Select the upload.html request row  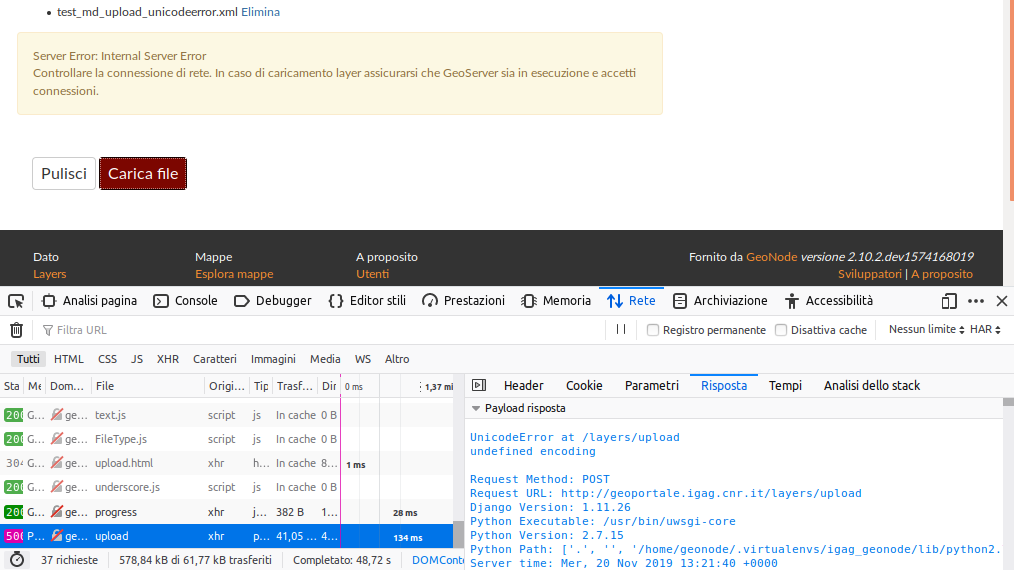(226, 463)
